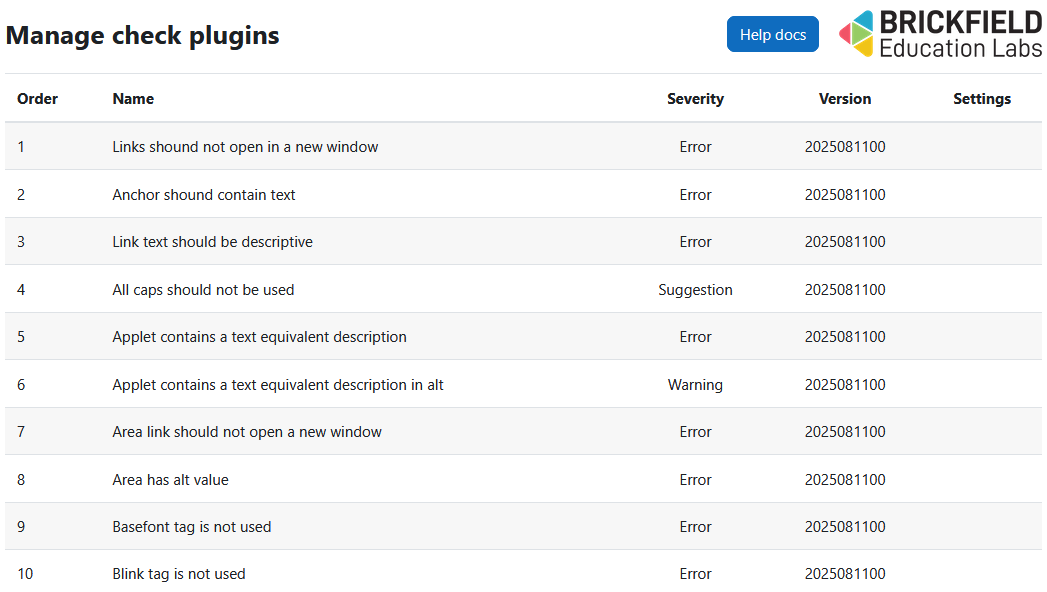Select 'All caps should not be used'
The image size is (1047, 592).
[x=203, y=290]
